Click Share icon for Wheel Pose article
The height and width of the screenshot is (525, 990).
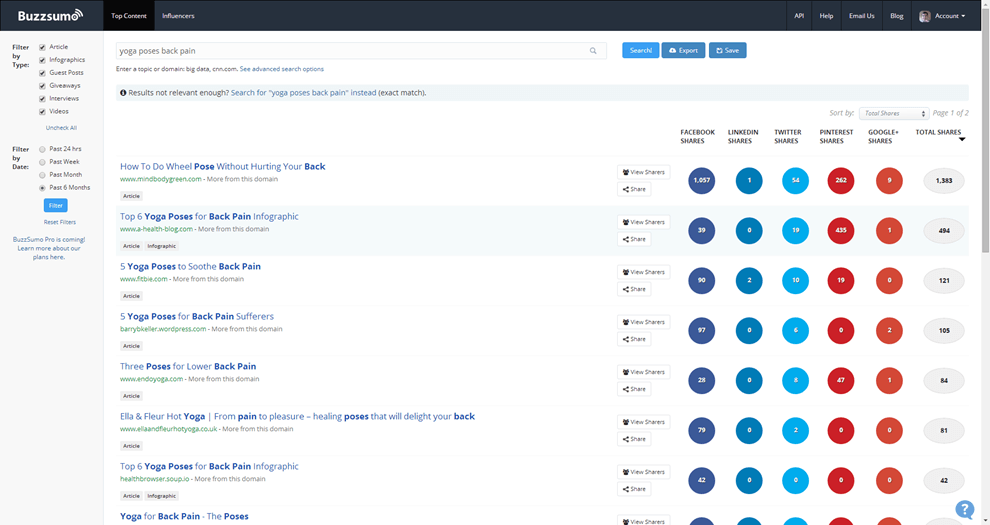coord(634,189)
